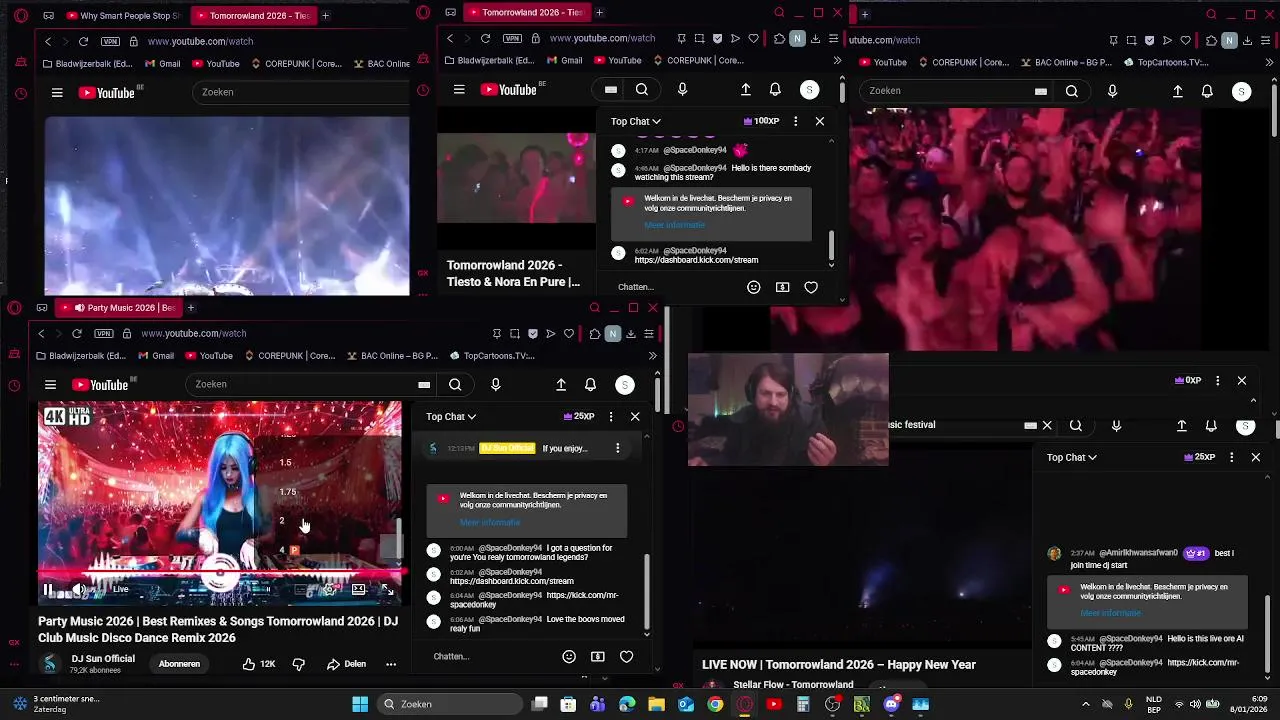Bookmark page with heart icon in Party Music address bar
Image resolution: width=1280 pixels, height=720 pixels.
[569, 334]
